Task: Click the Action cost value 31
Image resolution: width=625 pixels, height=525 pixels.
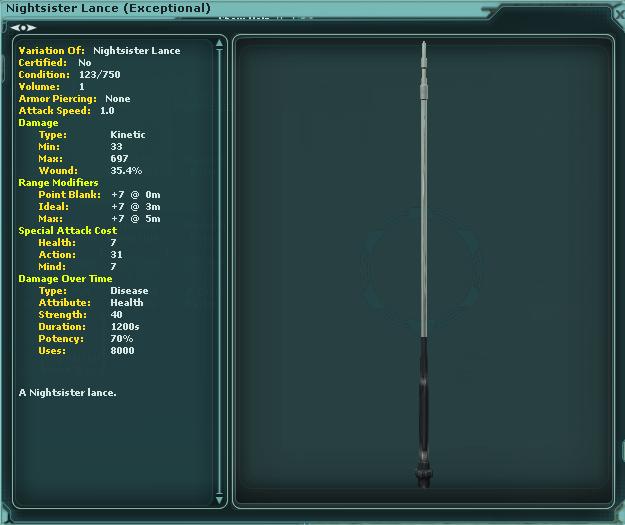Action: (x=116, y=254)
